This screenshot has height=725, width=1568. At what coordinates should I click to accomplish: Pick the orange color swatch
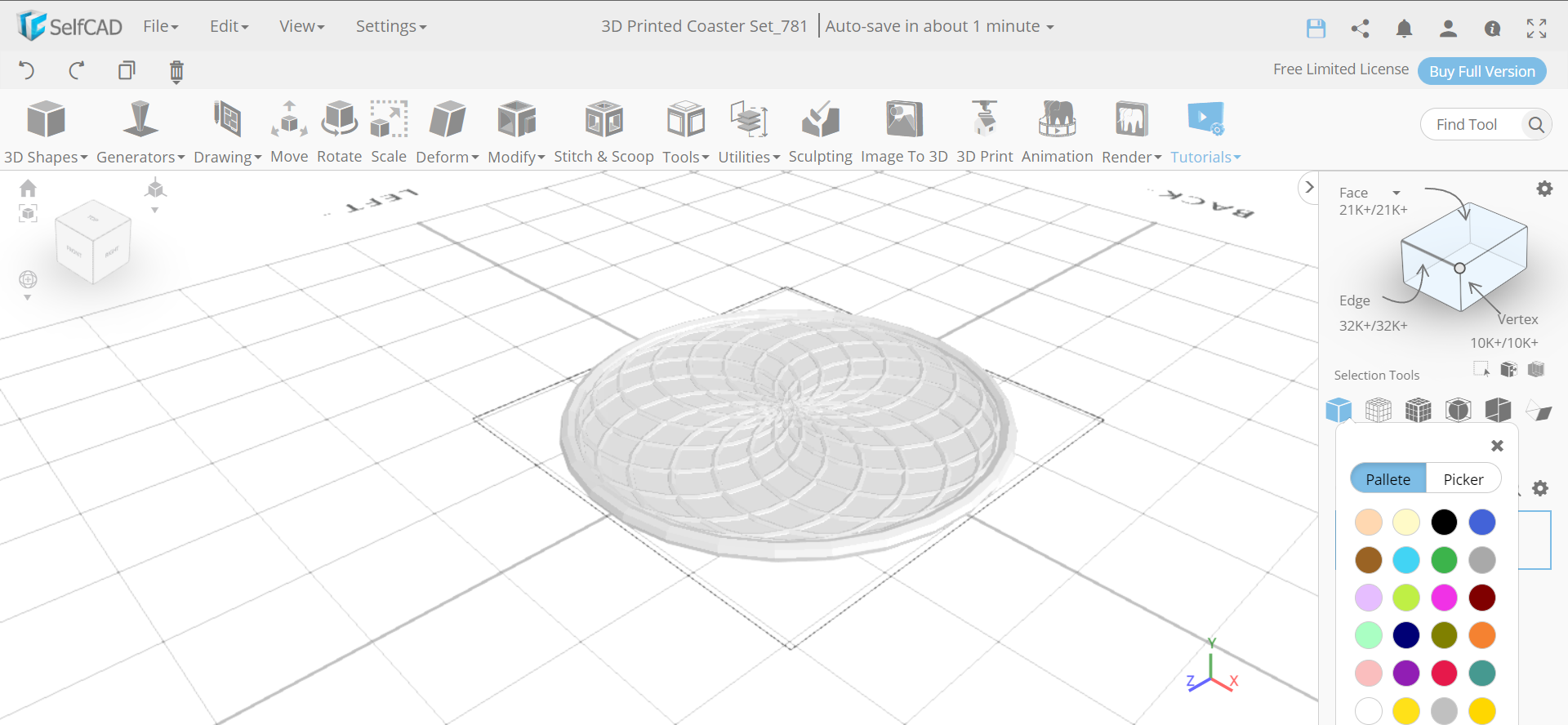click(1482, 635)
